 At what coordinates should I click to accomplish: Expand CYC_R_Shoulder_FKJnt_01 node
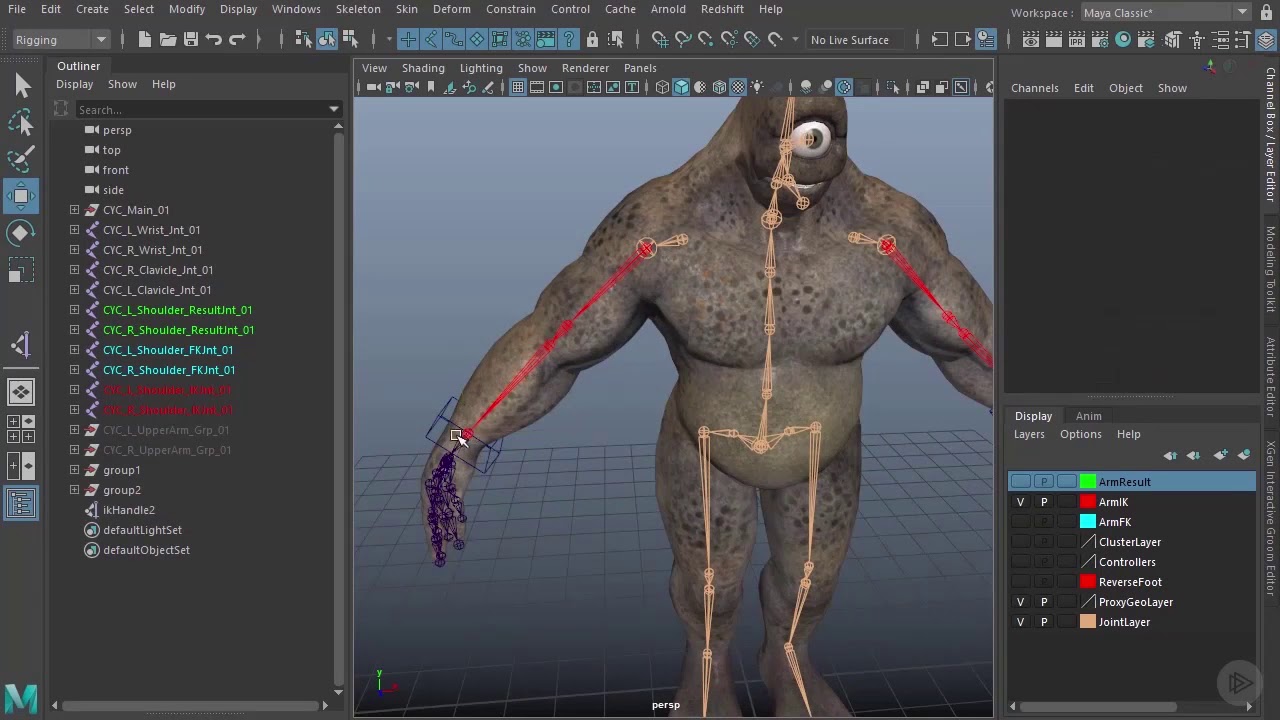click(x=74, y=370)
